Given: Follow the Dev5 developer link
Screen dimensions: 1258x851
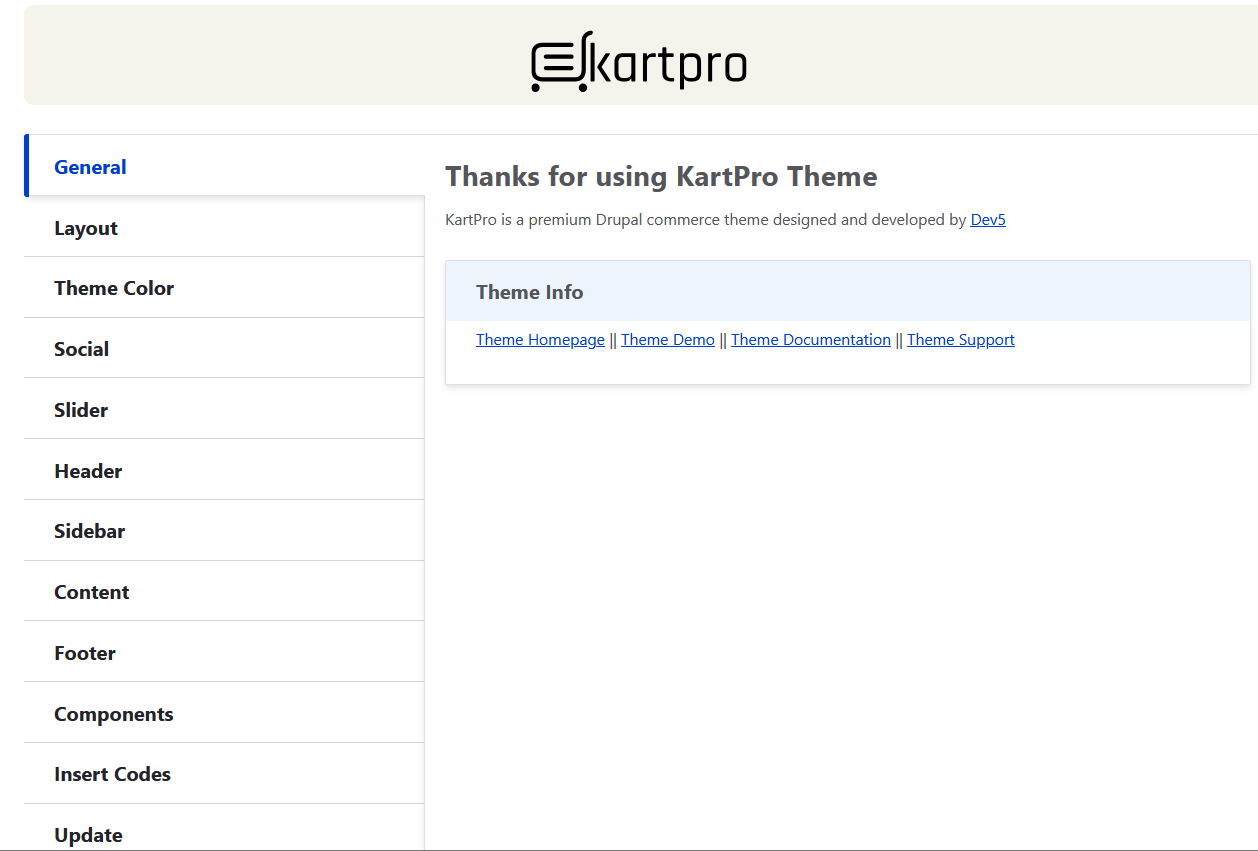Looking at the screenshot, I should tap(988, 220).
